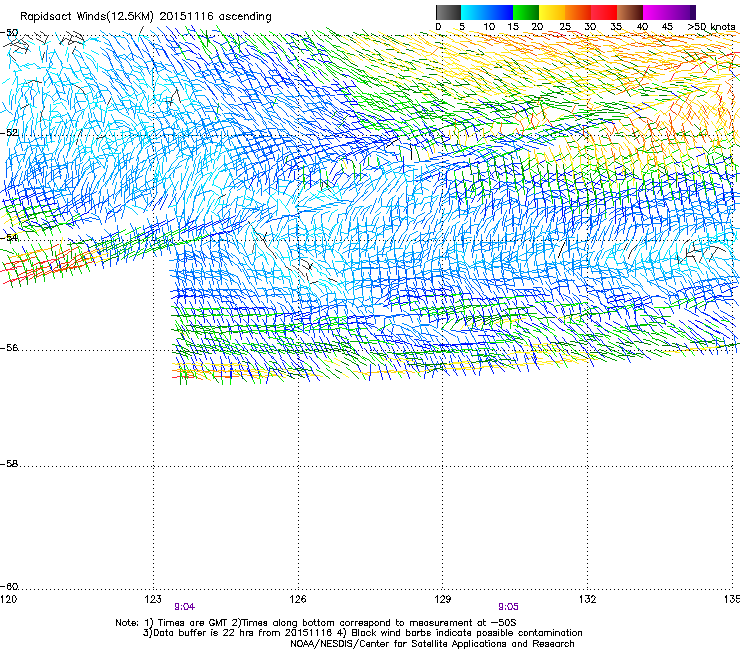The height and width of the screenshot is (650, 740).
Task: Click the '123' longitude axis label
Action: 153,599
